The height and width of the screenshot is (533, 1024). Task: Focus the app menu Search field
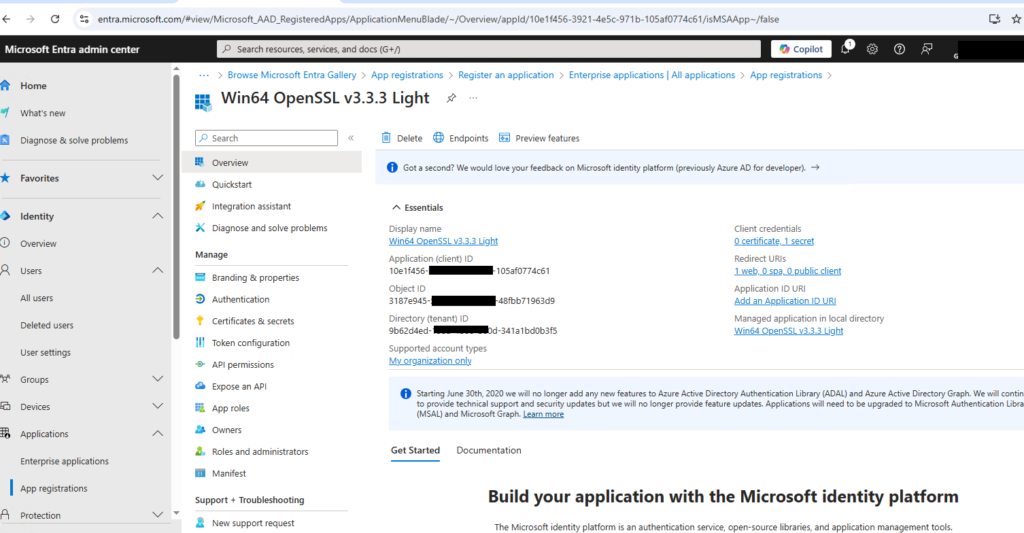click(x=266, y=138)
